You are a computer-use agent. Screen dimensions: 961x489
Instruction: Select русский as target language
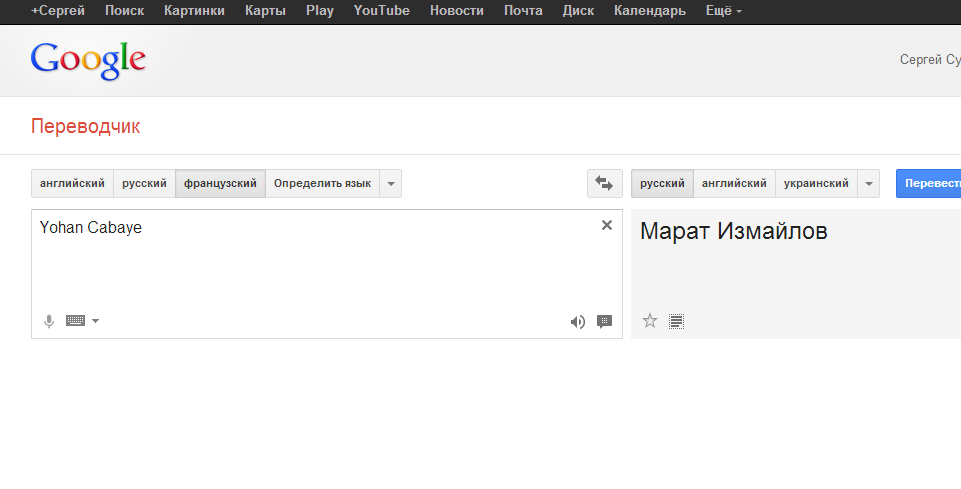(662, 183)
